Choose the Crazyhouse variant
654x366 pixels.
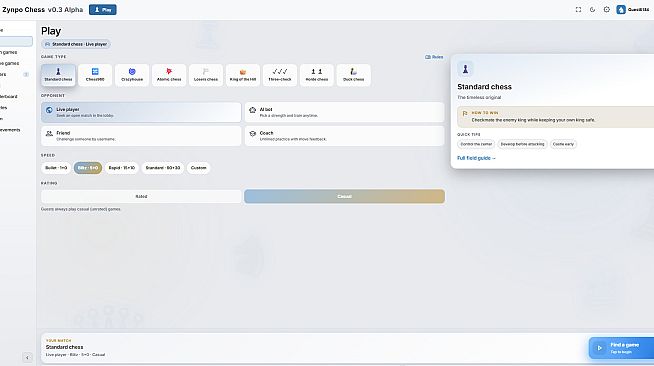click(x=132, y=75)
